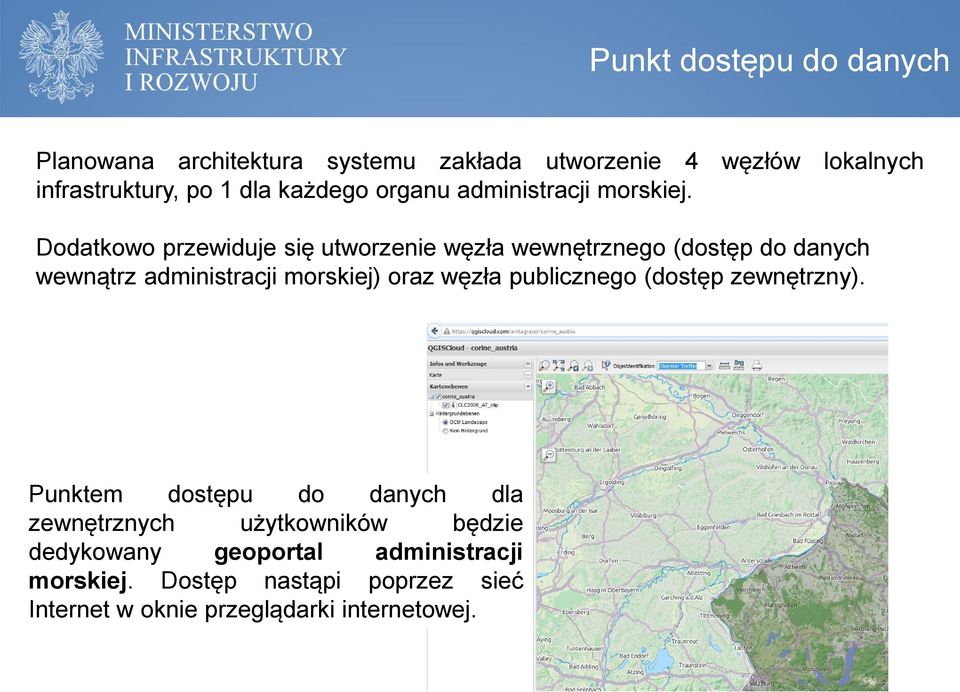Select the measure area tool

[x=739, y=365]
